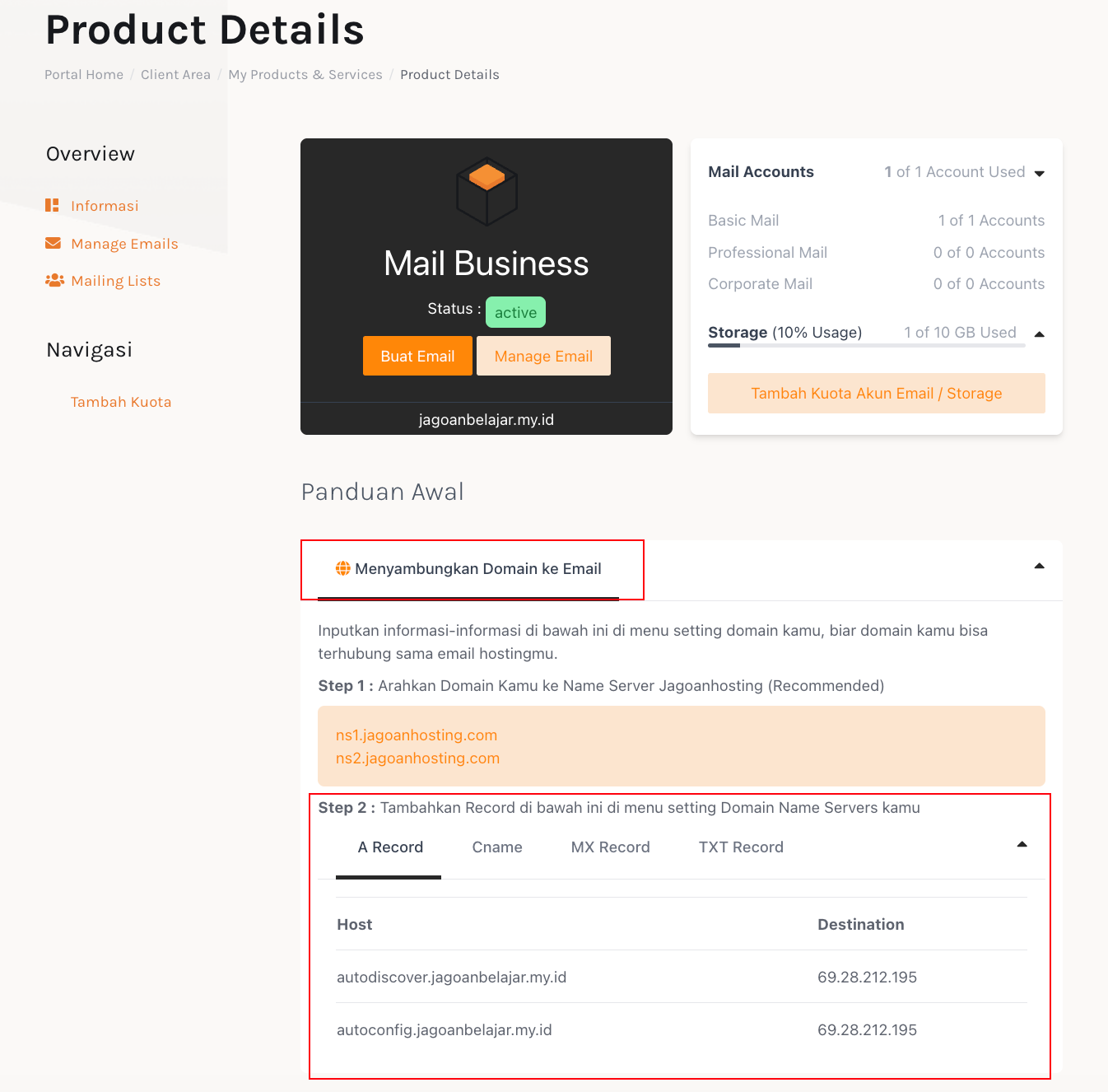This screenshot has width=1108, height=1092.
Task: Collapse the Menyambungkan Domain ke Email panel
Action: (x=1039, y=566)
